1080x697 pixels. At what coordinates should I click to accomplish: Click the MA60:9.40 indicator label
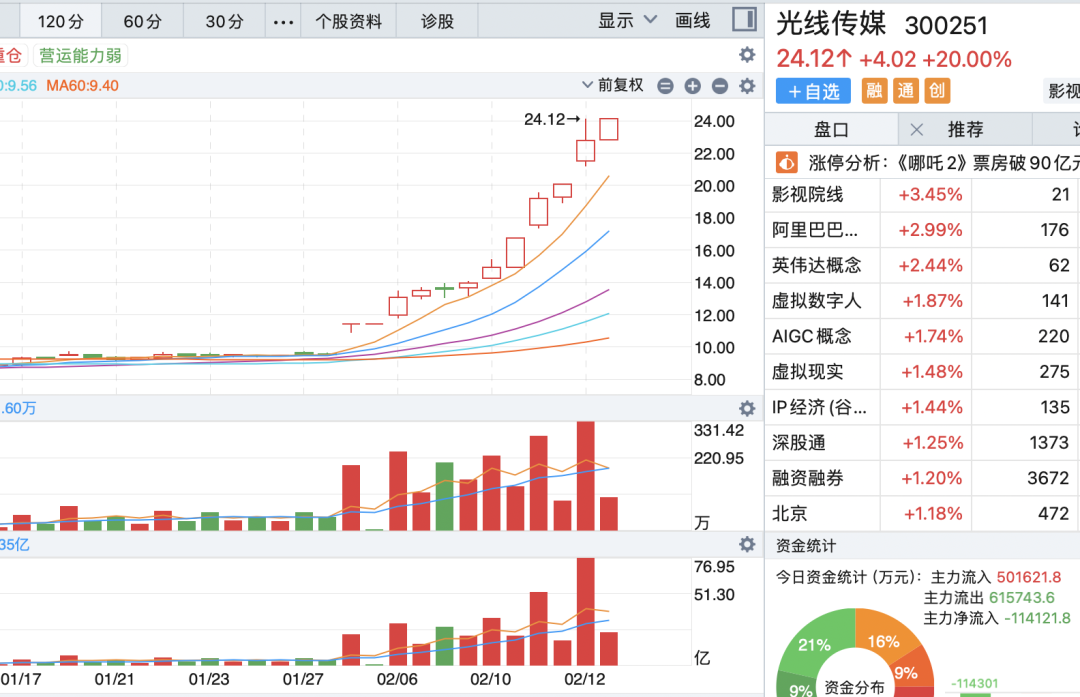[83, 86]
